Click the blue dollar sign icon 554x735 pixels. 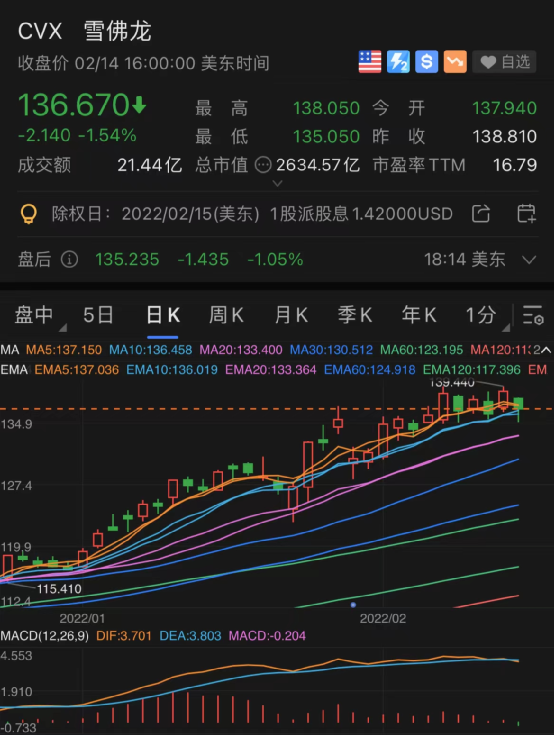tap(427, 62)
